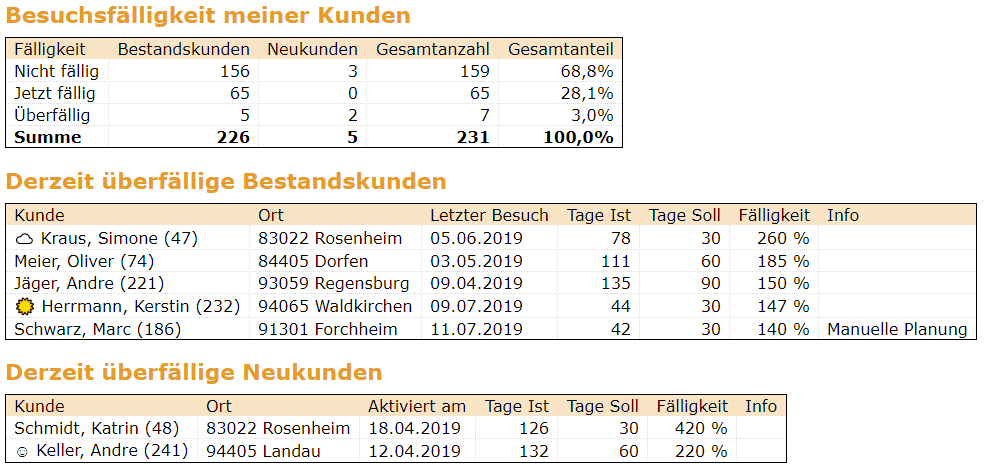Viewport: 986px width, 473px height.
Task: Select the 'Überfällig' row in summary table
Action: coord(52,115)
